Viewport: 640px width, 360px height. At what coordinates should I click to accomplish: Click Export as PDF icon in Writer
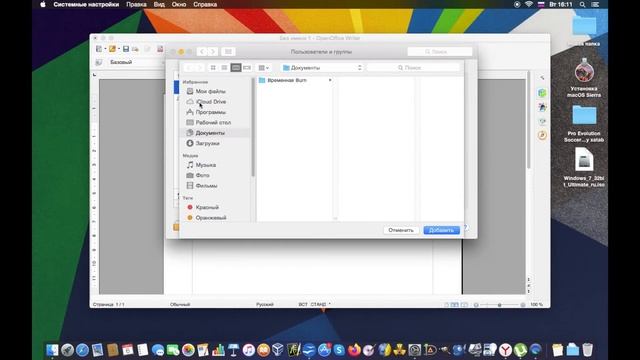point(160,49)
